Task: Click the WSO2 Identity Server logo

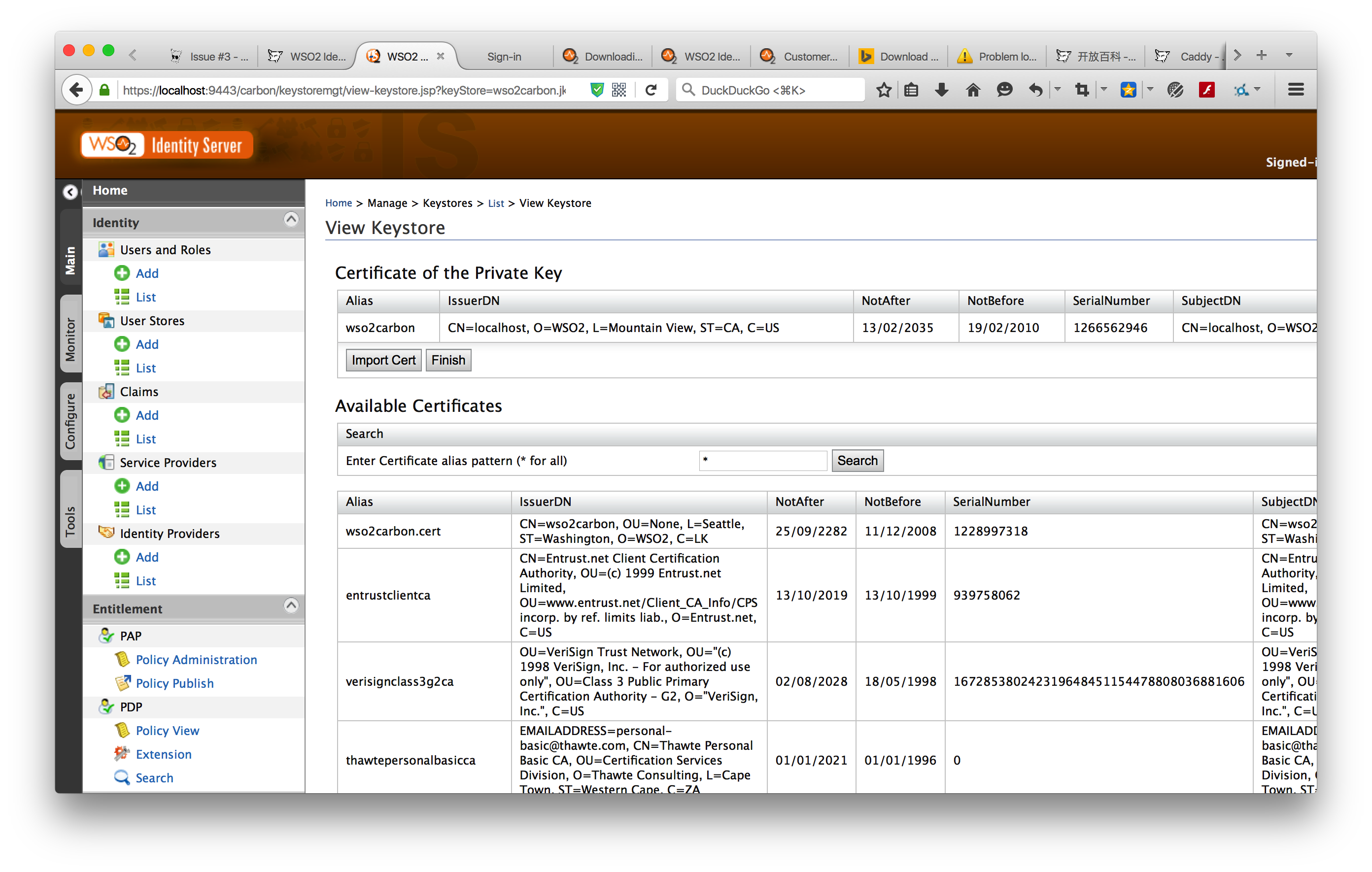Action: tap(167, 145)
